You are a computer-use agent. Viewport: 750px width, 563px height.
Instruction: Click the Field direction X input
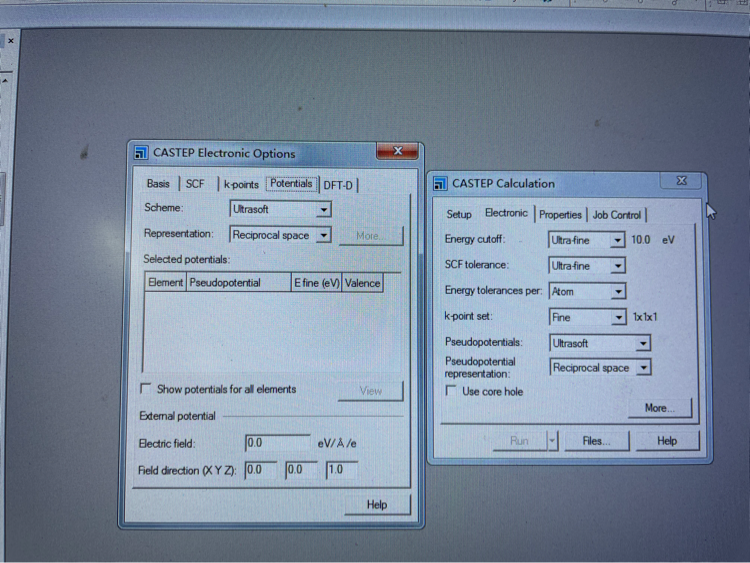[x=261, y=470]
